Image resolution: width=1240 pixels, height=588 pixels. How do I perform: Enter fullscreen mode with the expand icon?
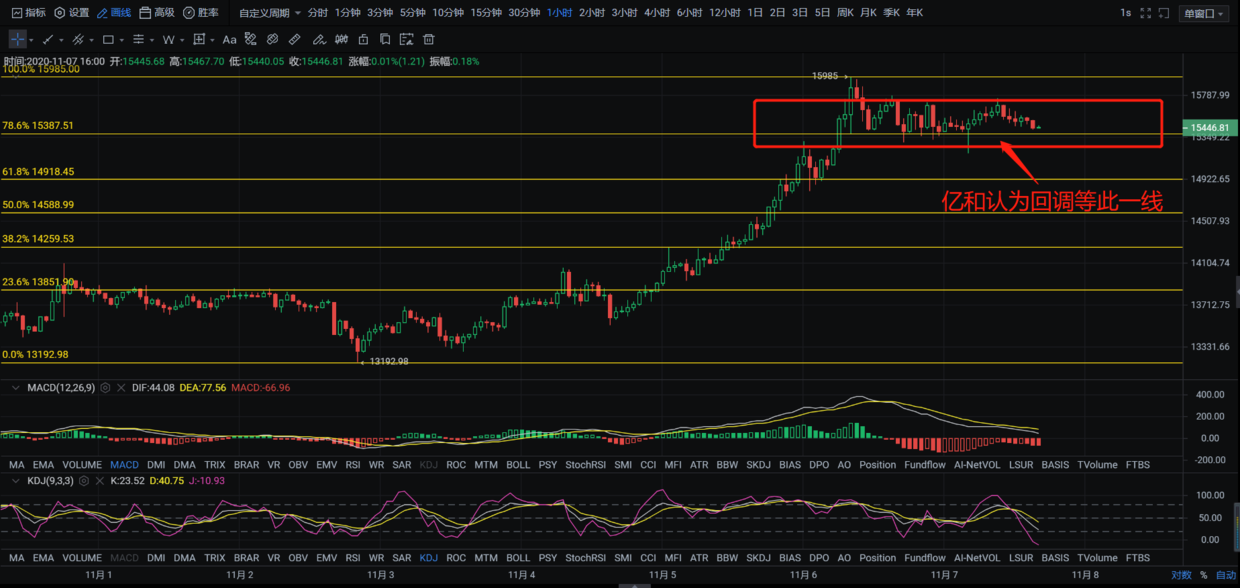[1145, 13]
